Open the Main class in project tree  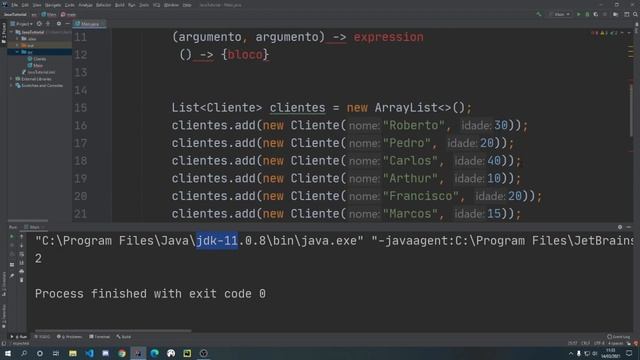coord(36,65)
